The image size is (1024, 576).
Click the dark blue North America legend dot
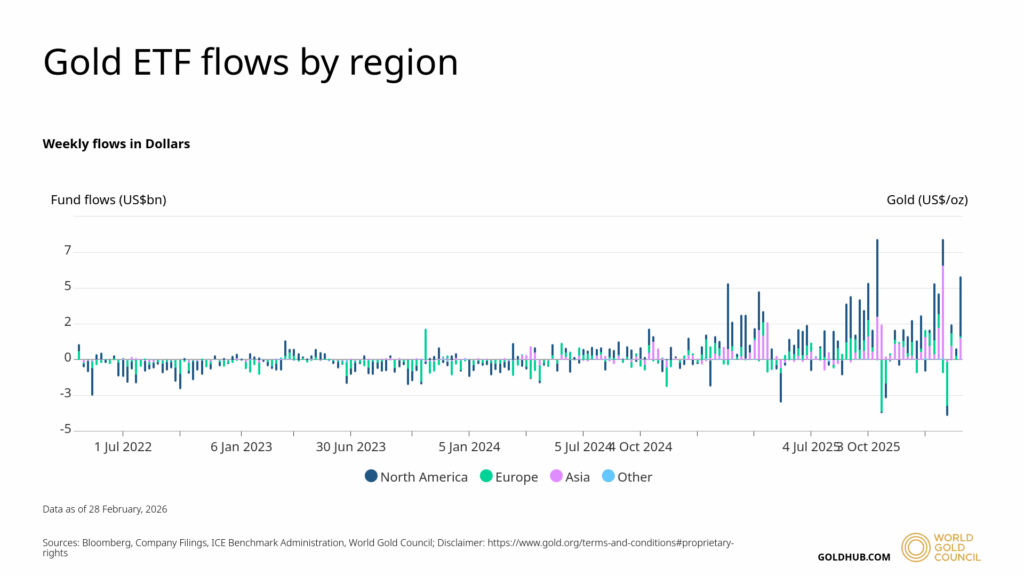[x=371, y=477]
